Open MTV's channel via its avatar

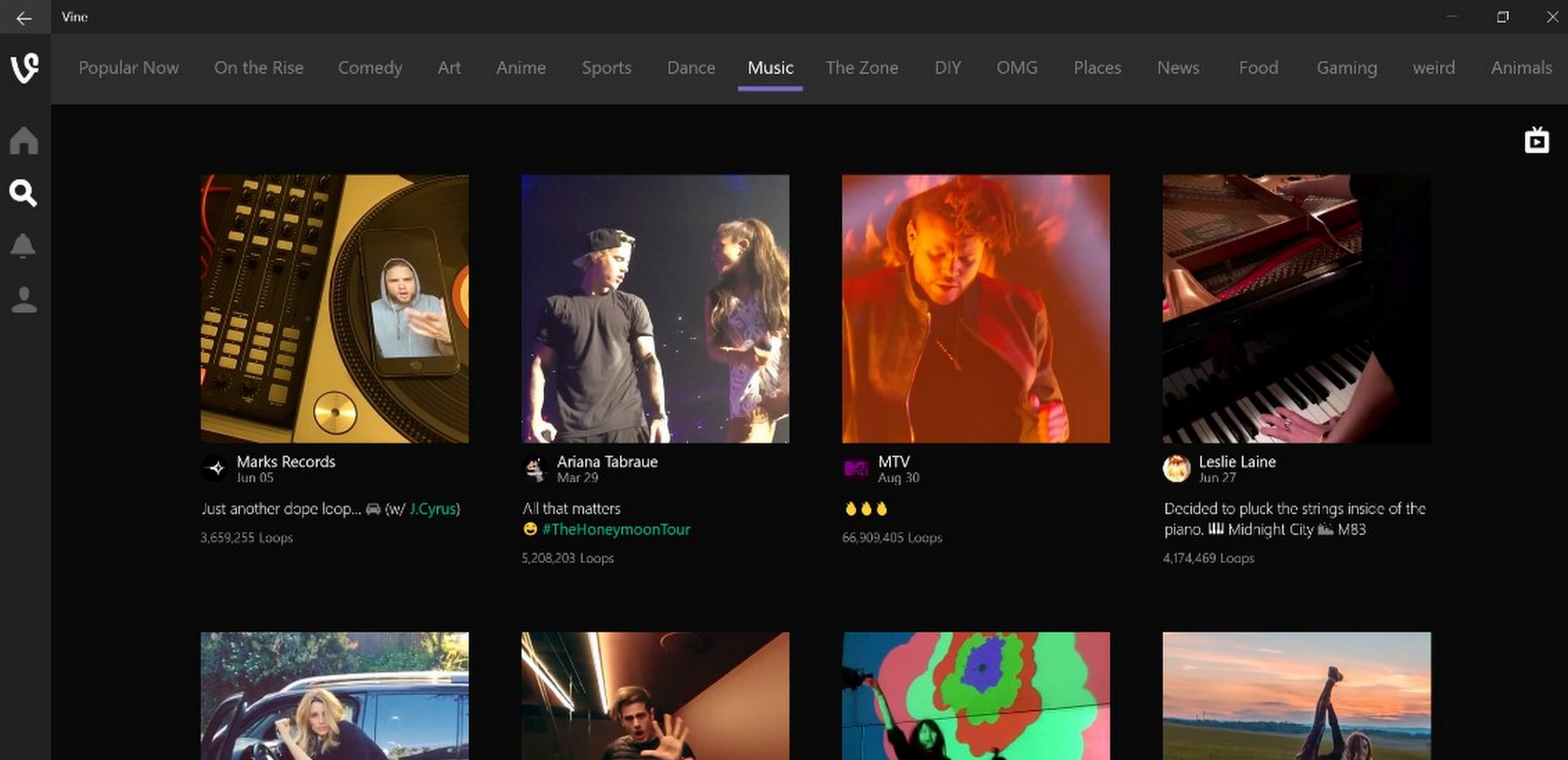[x=857, y=469]
